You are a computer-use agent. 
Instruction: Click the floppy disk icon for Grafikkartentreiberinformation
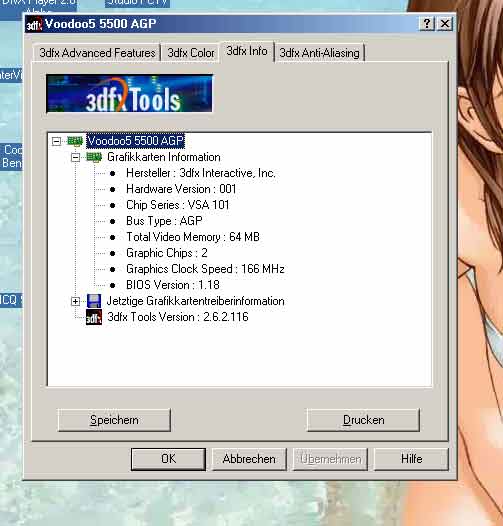pyautogui.click(x=94, y=301)
